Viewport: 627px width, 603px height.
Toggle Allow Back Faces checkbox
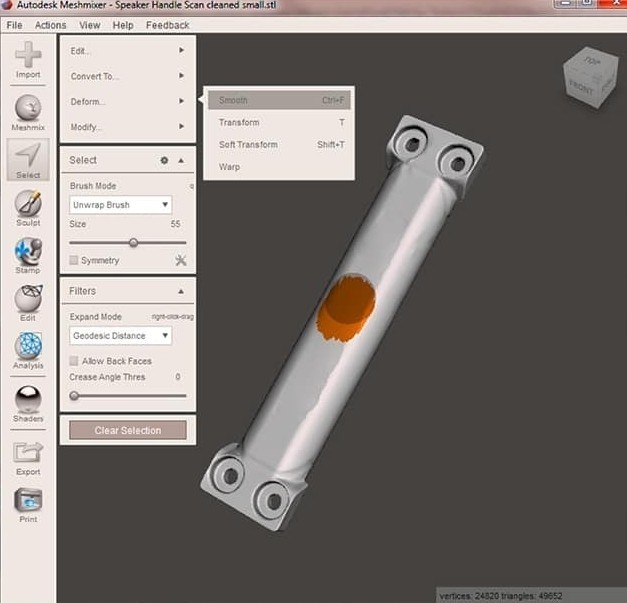[x=75, y=361]
